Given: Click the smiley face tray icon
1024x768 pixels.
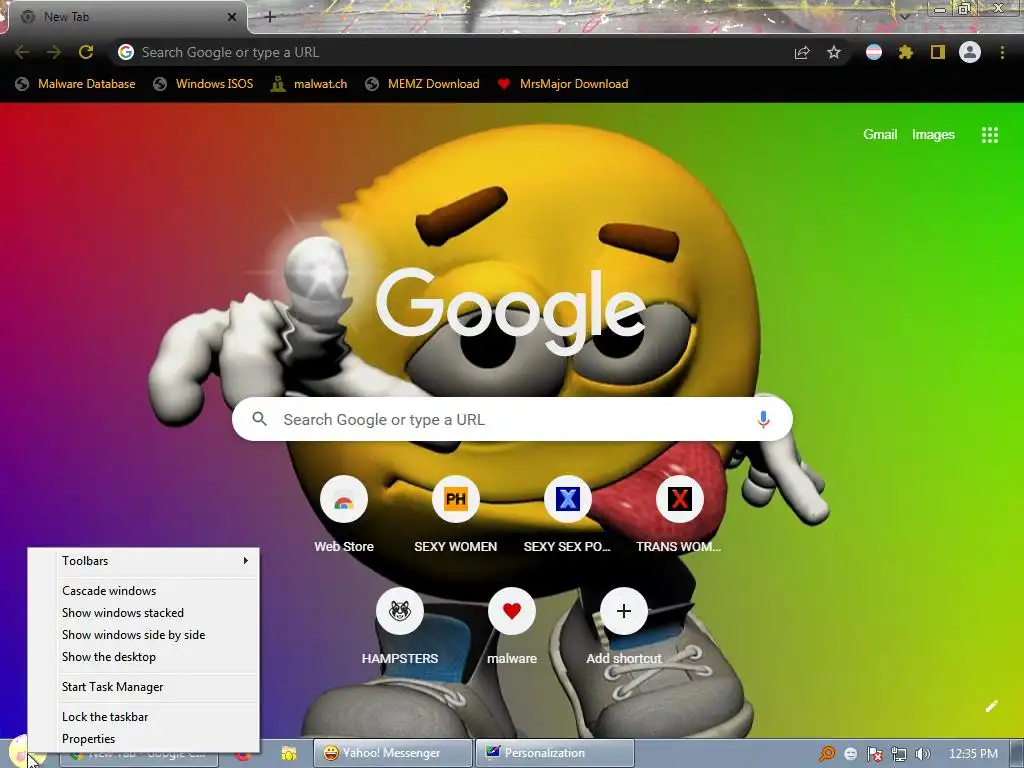Looking at the screenshot, I should (x=850, y=754).
